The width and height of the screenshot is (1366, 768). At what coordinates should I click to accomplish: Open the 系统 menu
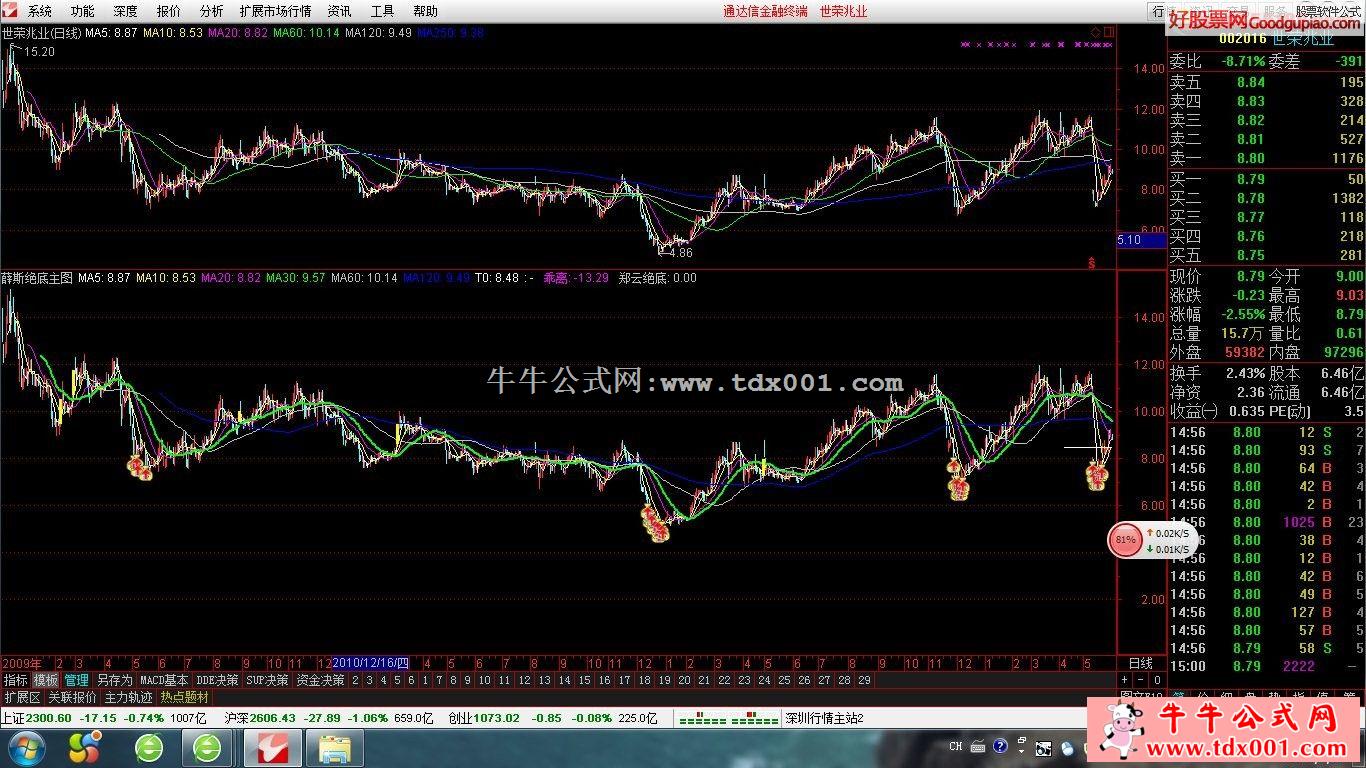(x=39, y=11)
